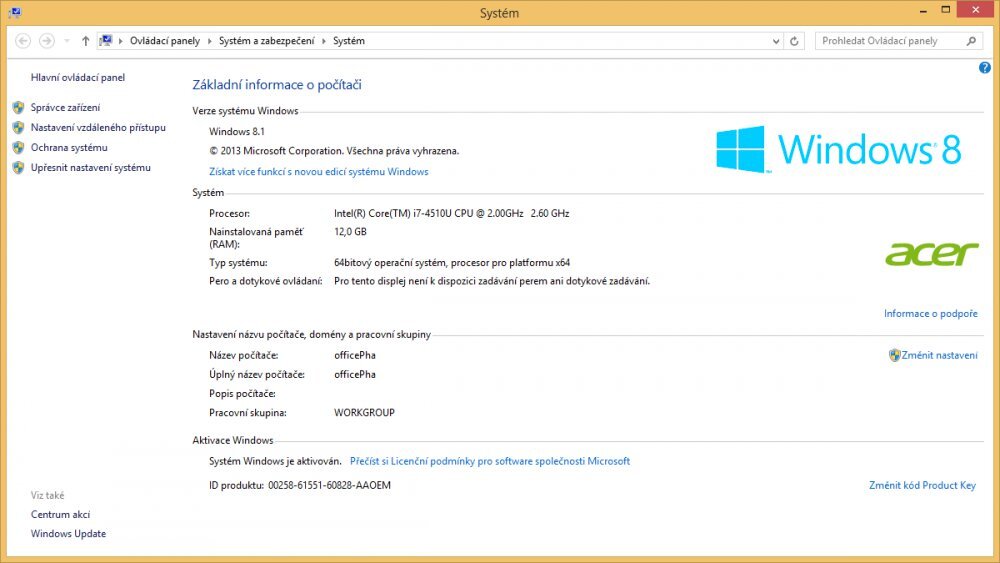1000x563 pixels.
Task: Select Ovládací panely in the breadcrumb
Action: click(165, 41)
